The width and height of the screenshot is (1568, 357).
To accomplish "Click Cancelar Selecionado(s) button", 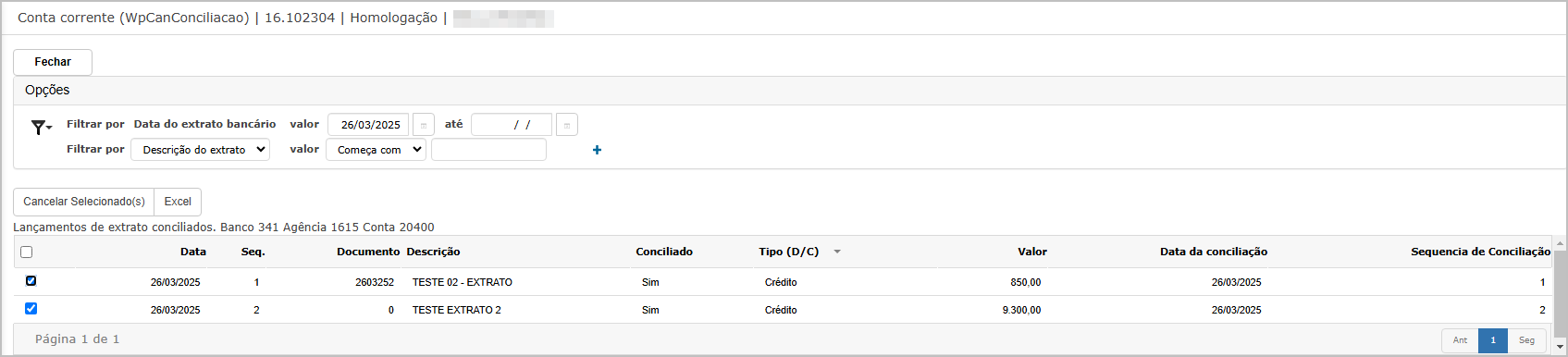I will point(84,202).
